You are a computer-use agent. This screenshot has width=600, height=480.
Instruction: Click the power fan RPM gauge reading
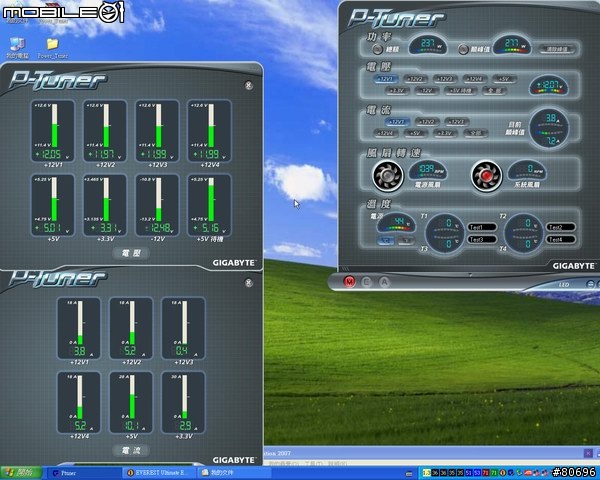pos(427,170)
